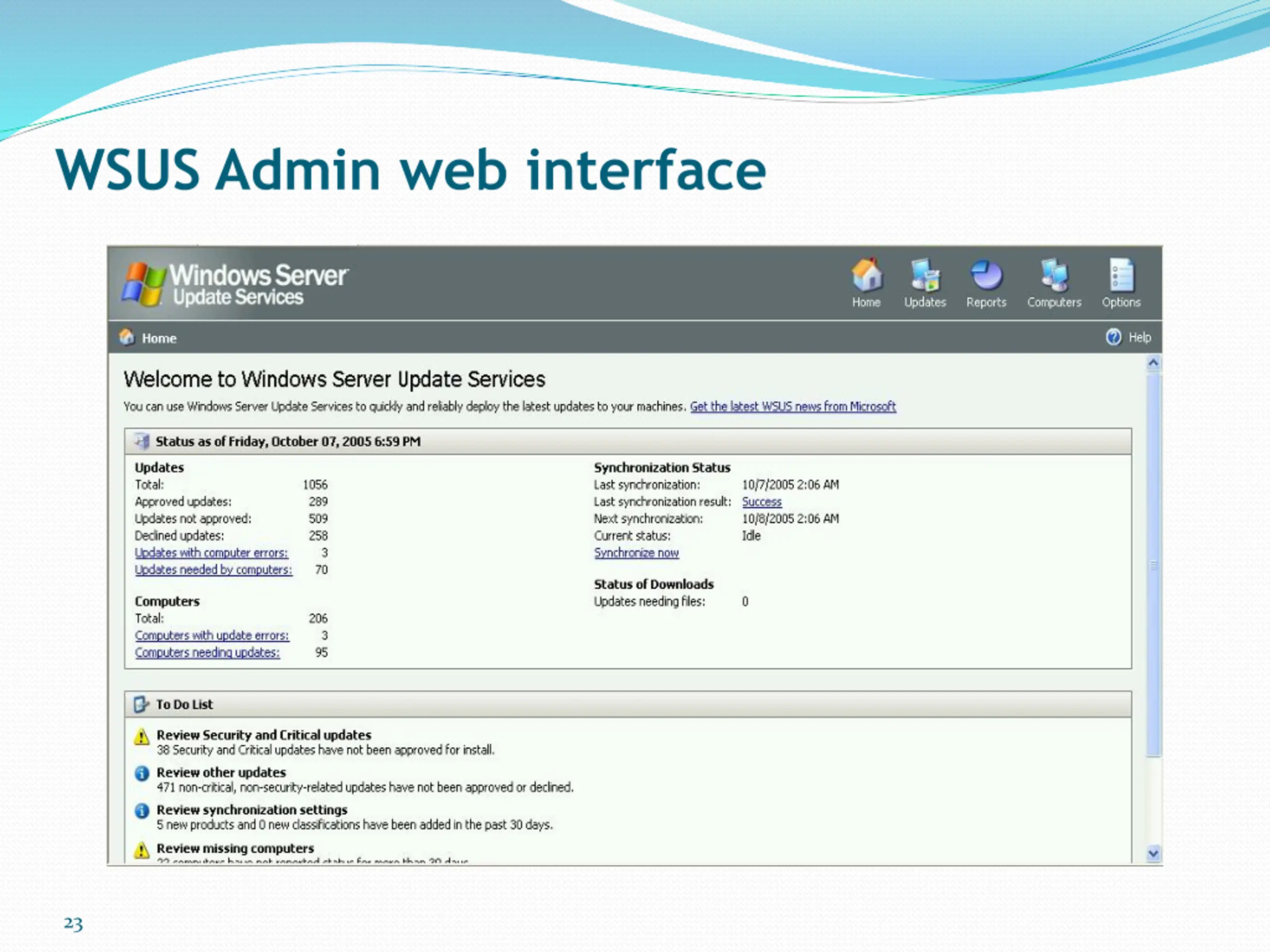Click the 38 Security and Critical updates description
This screenshot has width=1270, height=952.
coord(325,750)
